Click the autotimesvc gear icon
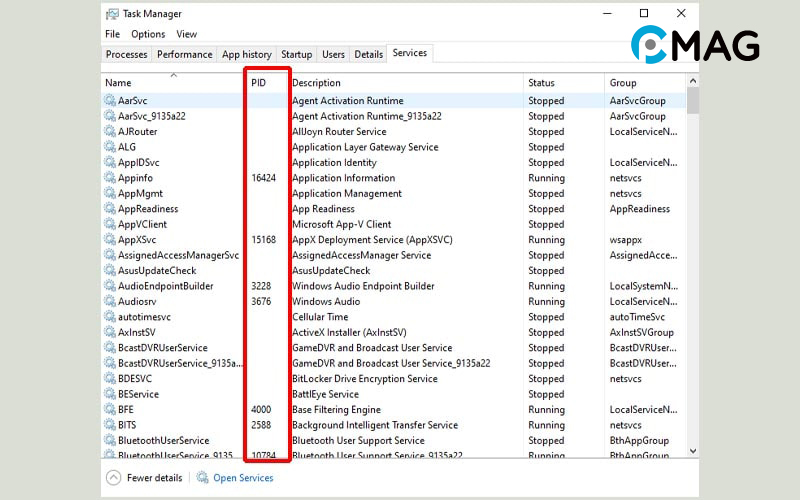 [110, 317]
